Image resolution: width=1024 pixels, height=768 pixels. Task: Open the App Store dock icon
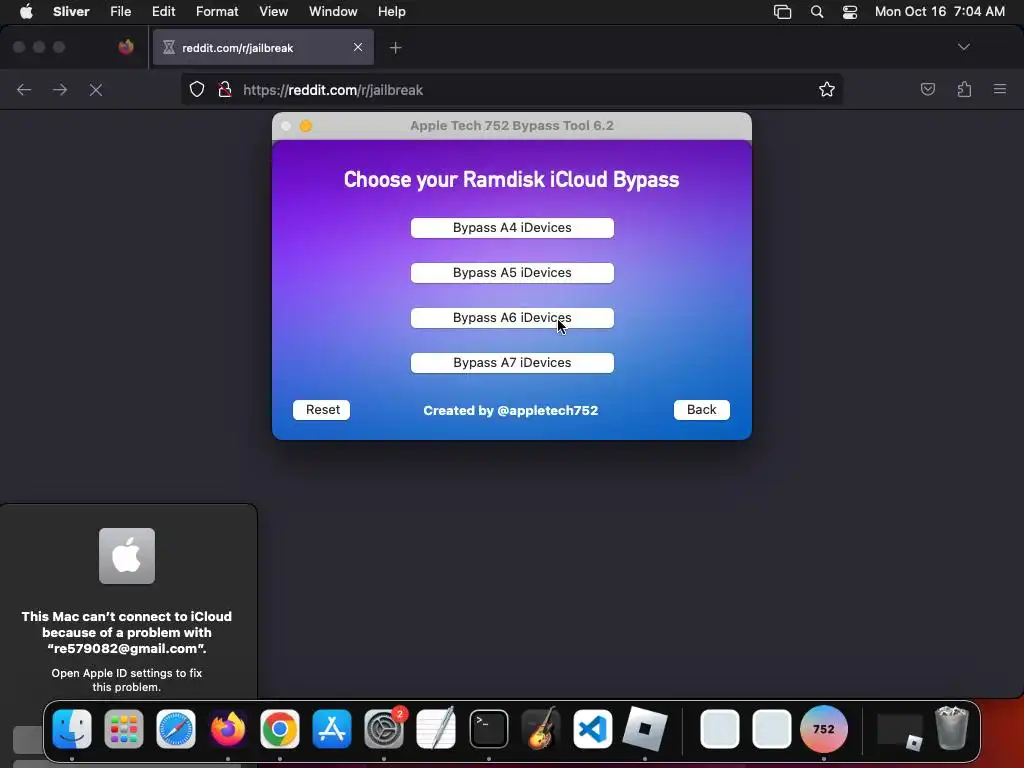[x=332, y=729]
